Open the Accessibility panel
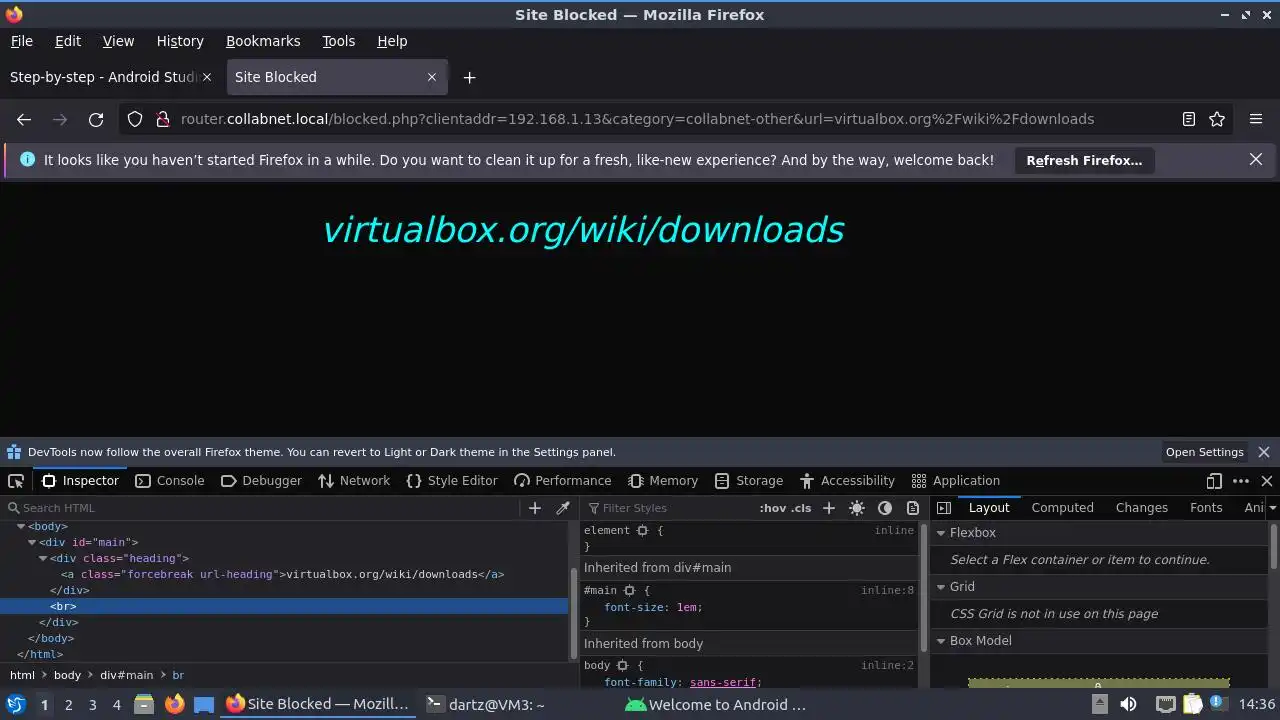The image size is (1280, 720). click(x=847, y=481)
